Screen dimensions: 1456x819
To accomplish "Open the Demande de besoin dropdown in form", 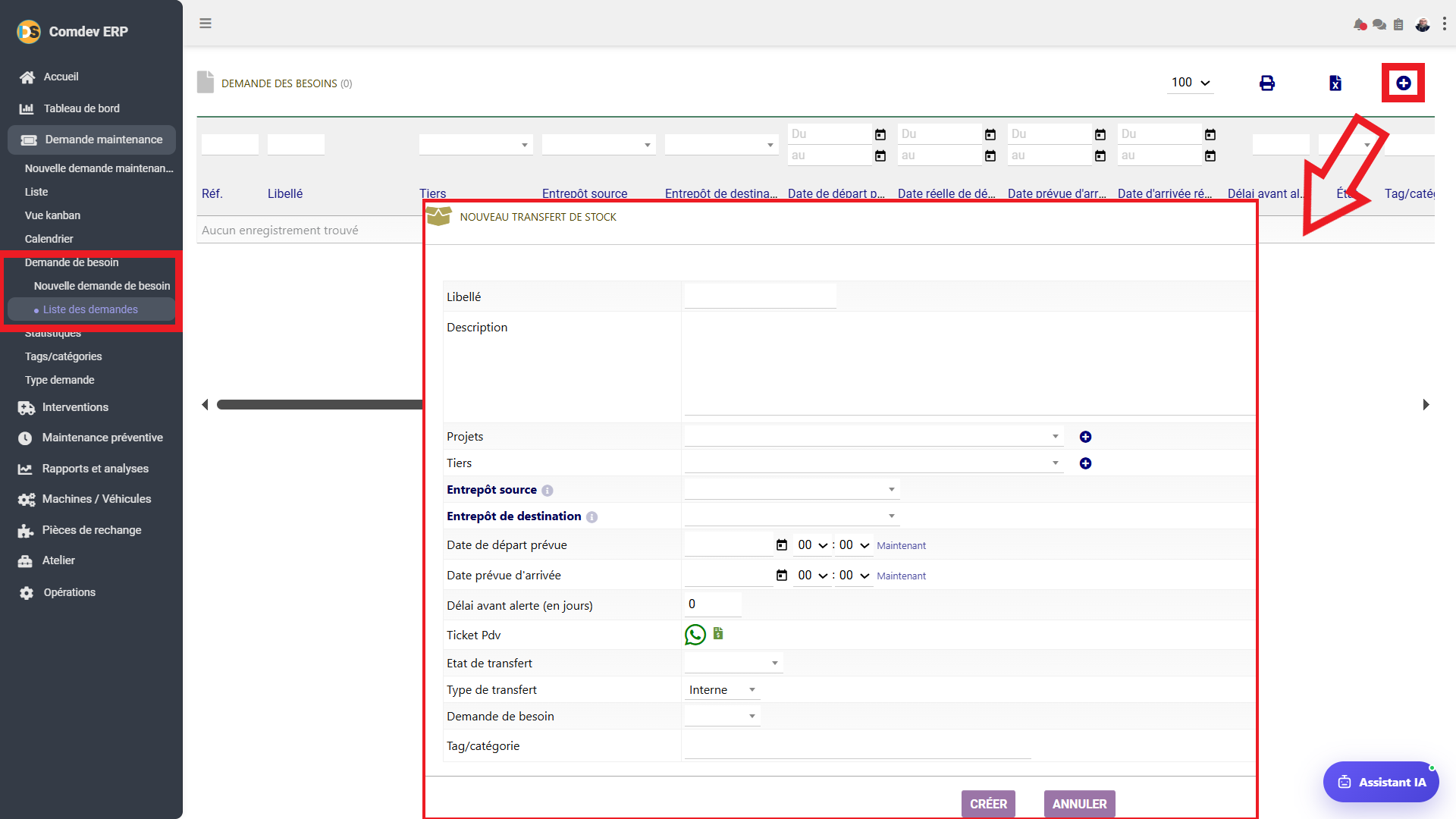I will coord(722,716).
